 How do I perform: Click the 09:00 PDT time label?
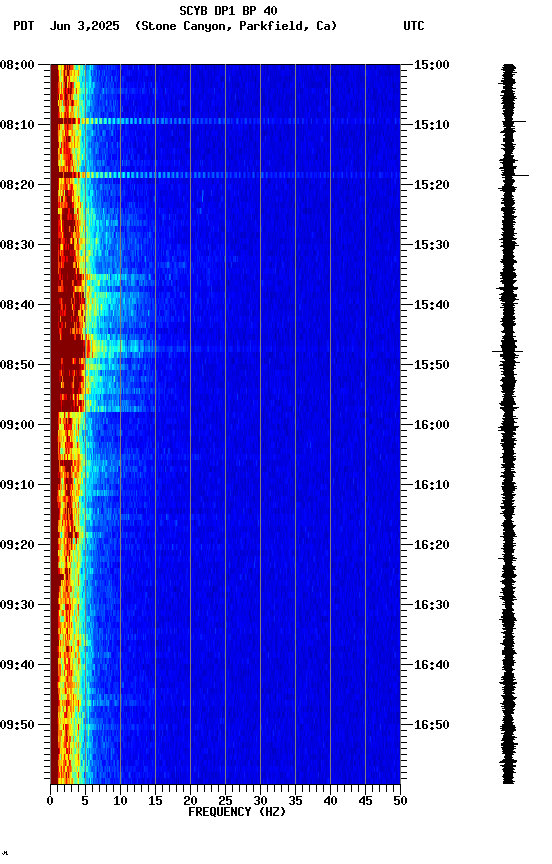[17, 425]
